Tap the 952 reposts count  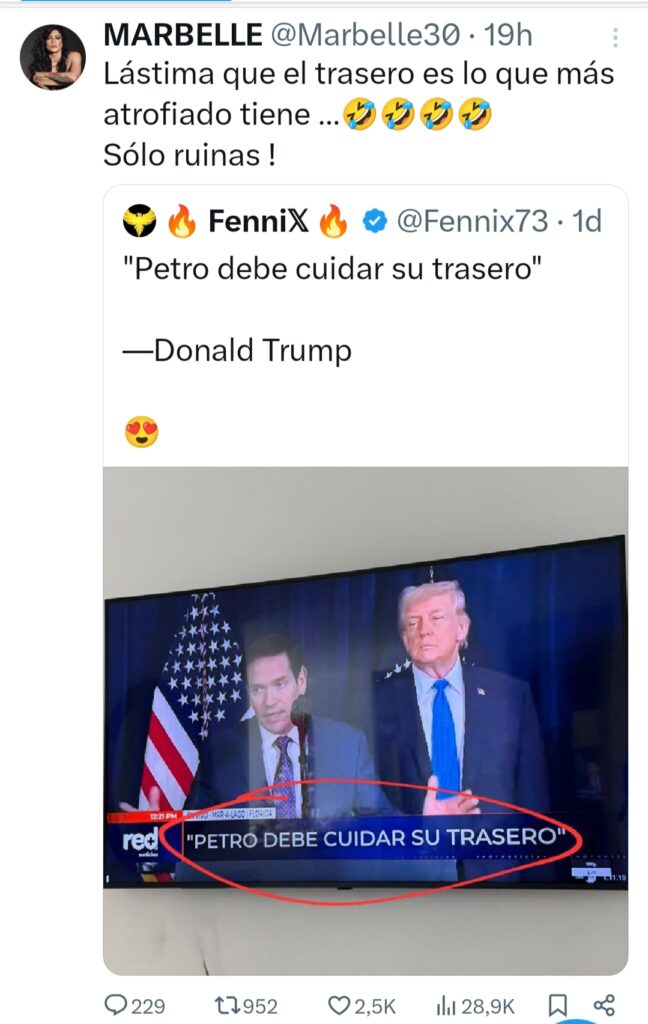click(x=260, y=1005)
